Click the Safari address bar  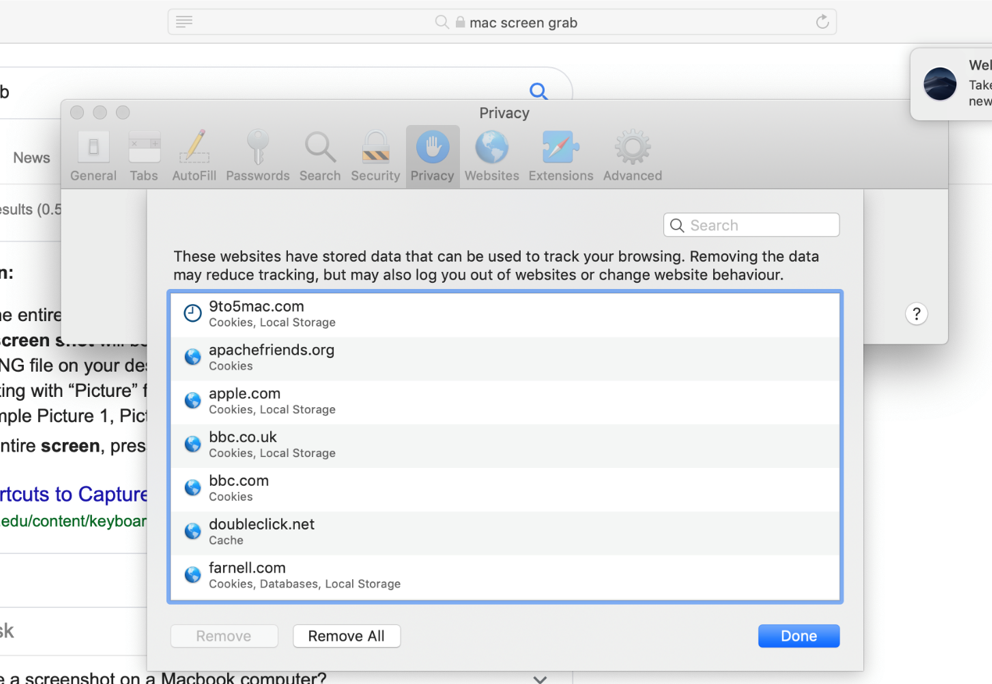pos(502,22)
